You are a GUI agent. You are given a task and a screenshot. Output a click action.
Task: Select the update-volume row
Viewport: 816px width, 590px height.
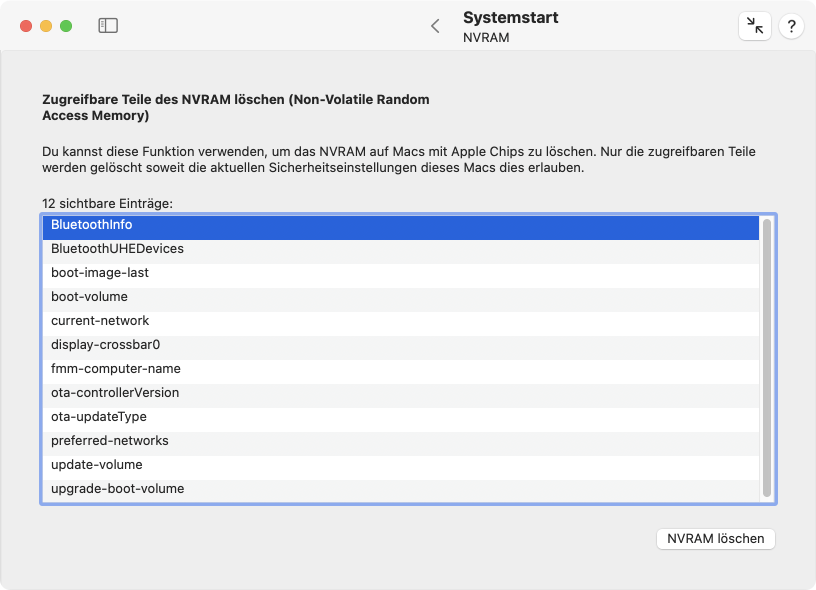(x=401, y=467)
